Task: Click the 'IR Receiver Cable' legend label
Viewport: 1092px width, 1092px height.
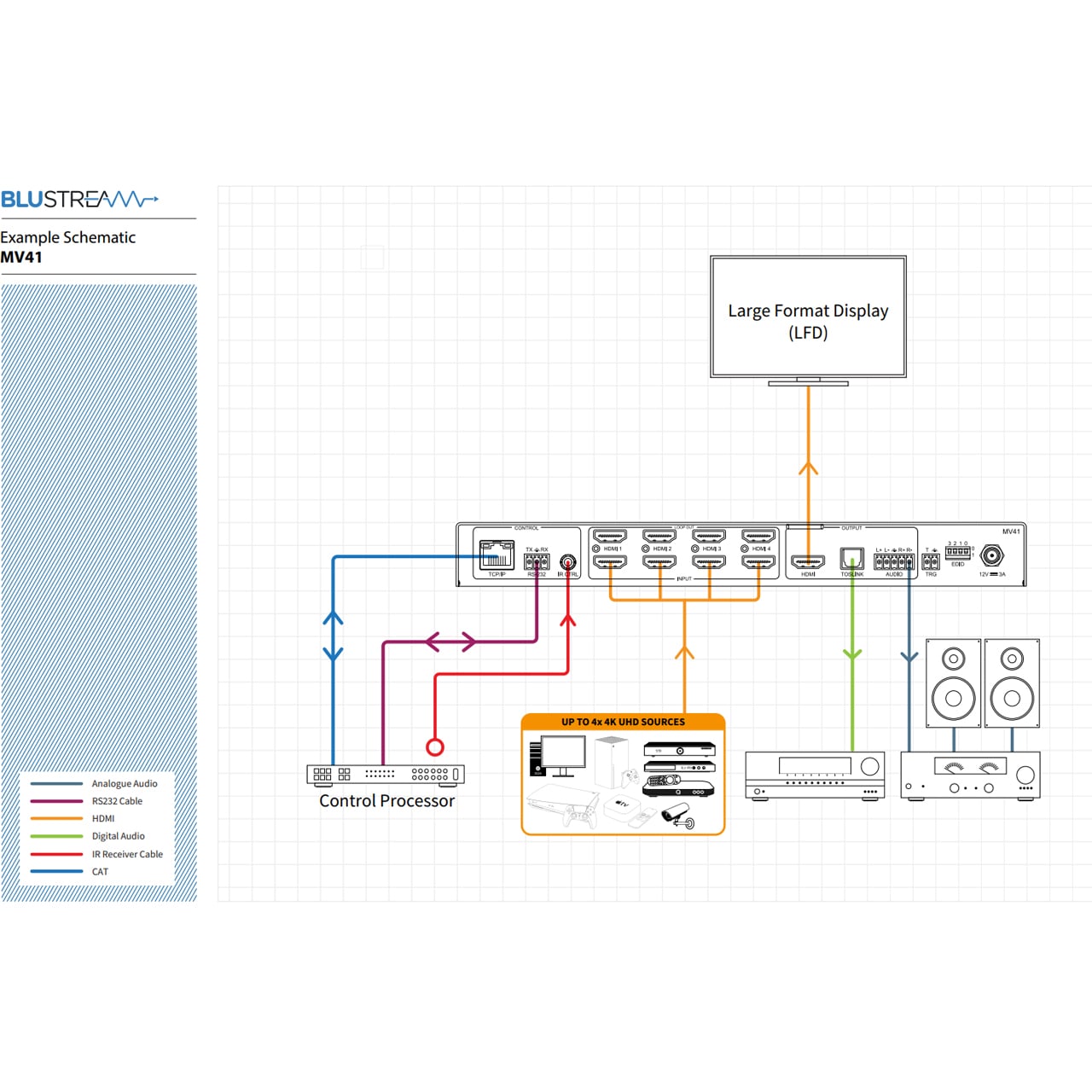Action: coord(127,854)
